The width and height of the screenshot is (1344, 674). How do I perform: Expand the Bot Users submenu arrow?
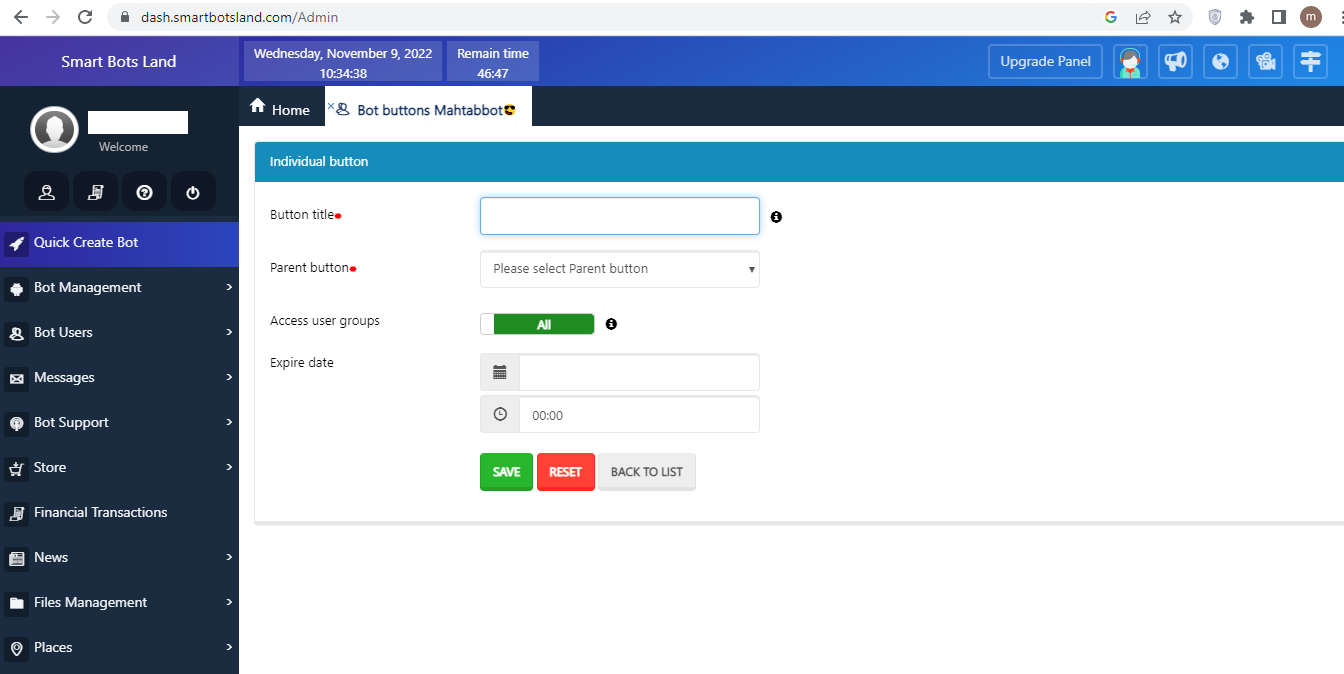[229, 332]
